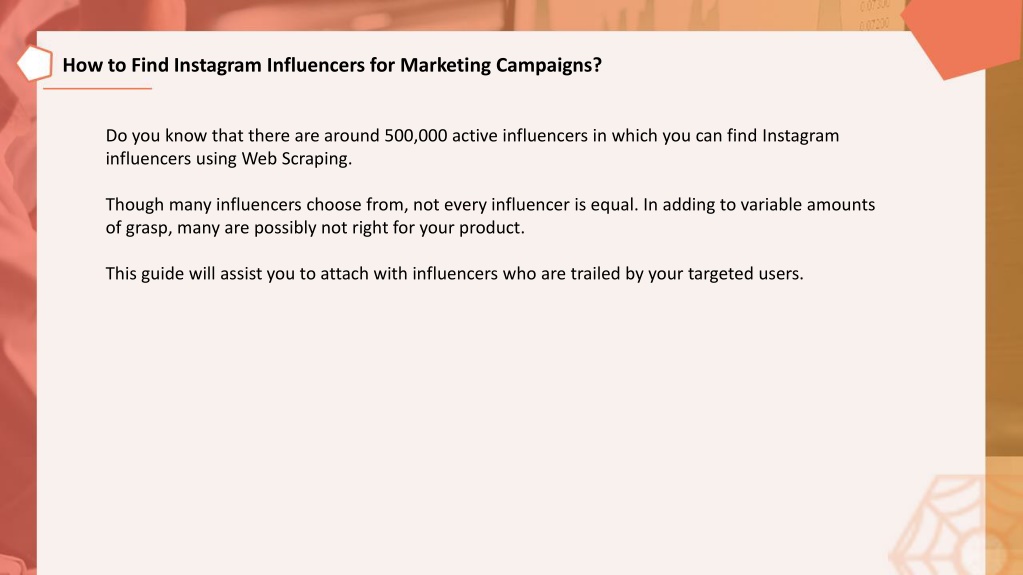This screenshot has height=575, width=1023.
Task: Click the pink decorative strip on the left edge
Action: (x=18, y=326)
